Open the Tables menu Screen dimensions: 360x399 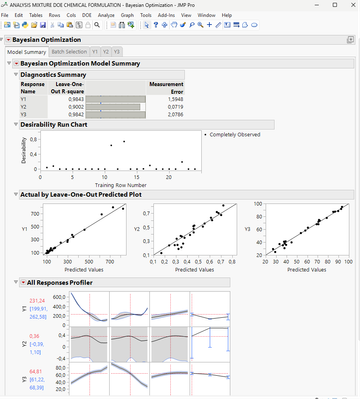tap(36, 15)
